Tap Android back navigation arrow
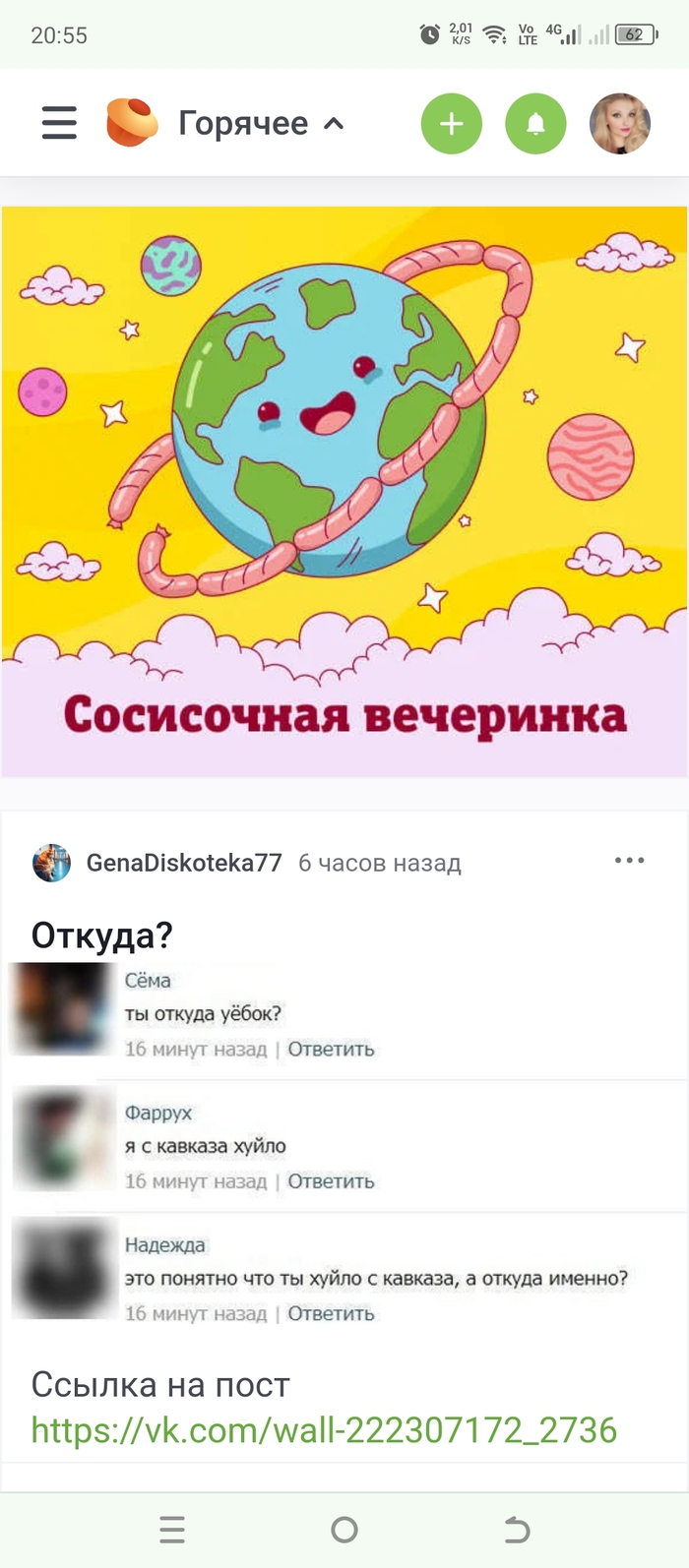Image resolution: width=689 pixels, height=1568 pixels. click(517, 1530)
